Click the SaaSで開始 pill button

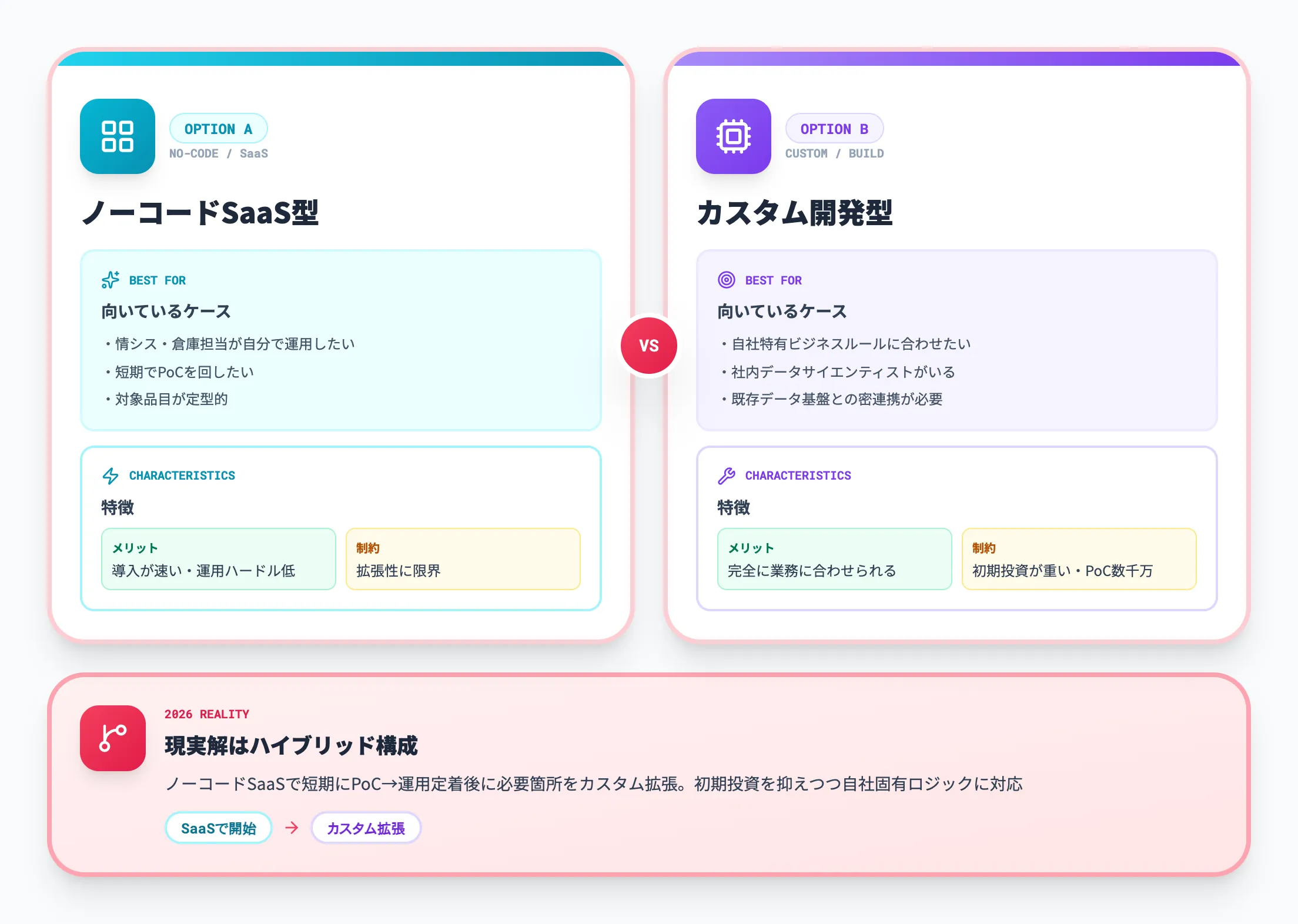[x=218, y=827]
